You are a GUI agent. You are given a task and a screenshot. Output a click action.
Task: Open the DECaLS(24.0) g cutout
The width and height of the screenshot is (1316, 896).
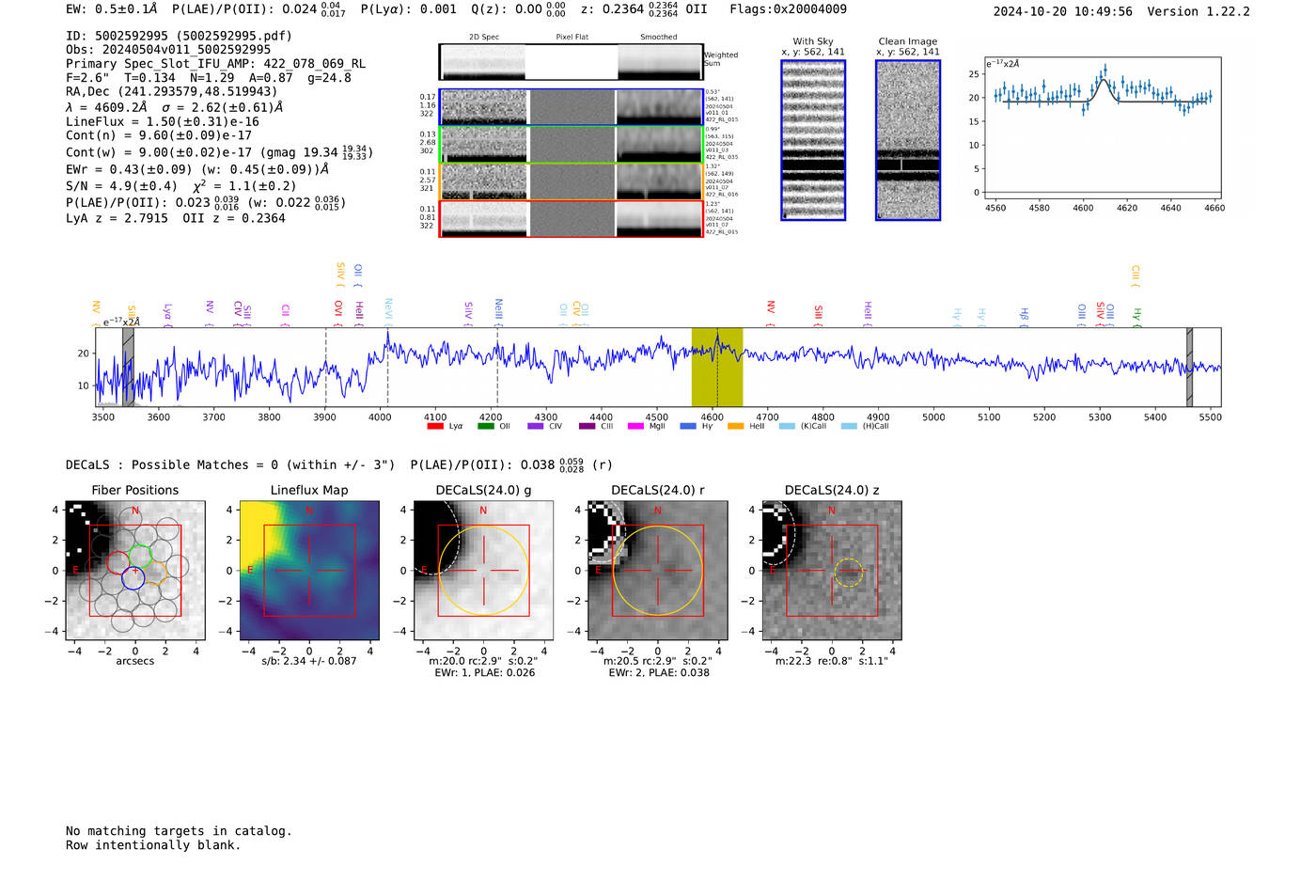(x=483, y=571)
